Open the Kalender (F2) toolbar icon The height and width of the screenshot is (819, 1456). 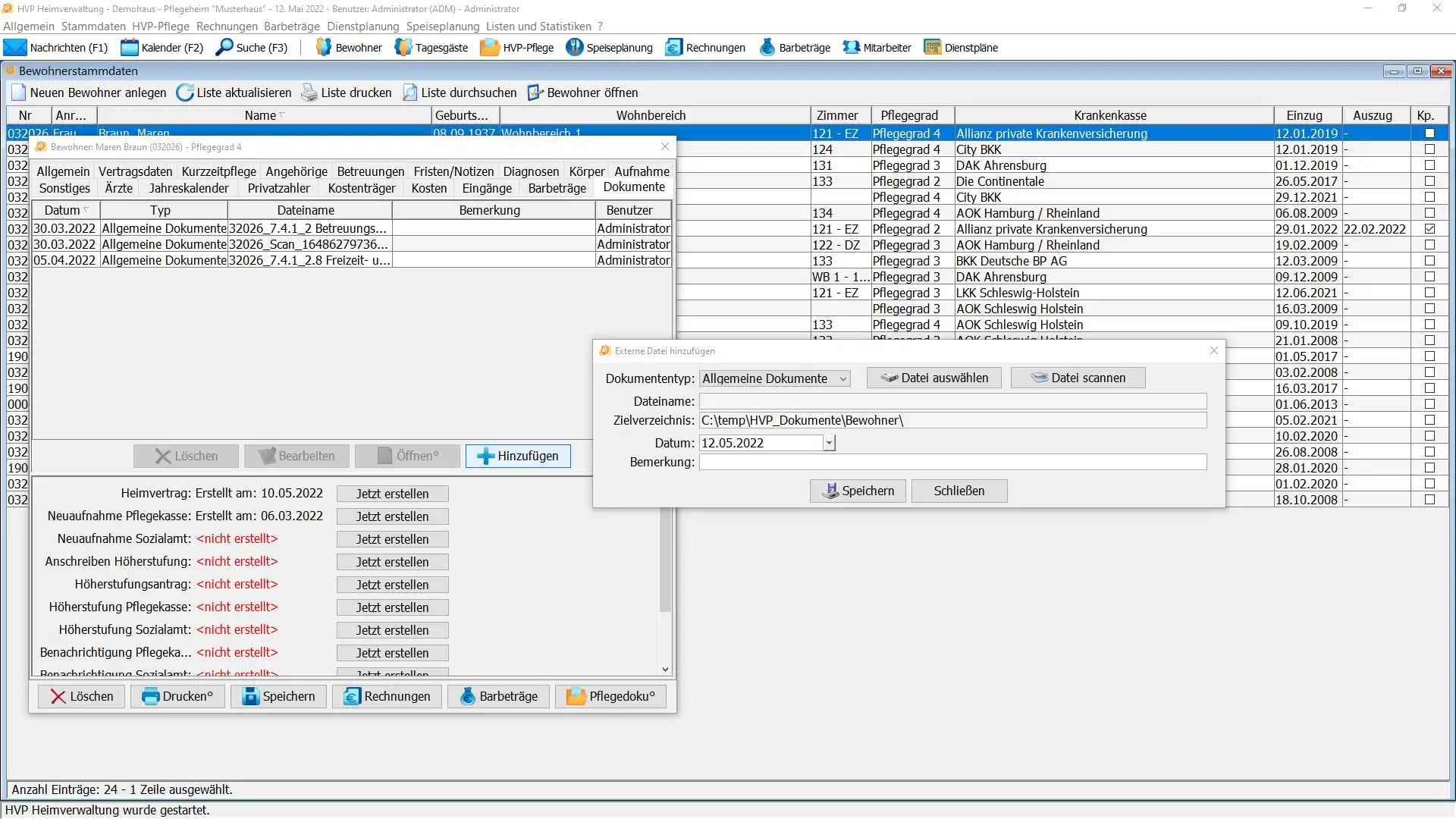130,47
